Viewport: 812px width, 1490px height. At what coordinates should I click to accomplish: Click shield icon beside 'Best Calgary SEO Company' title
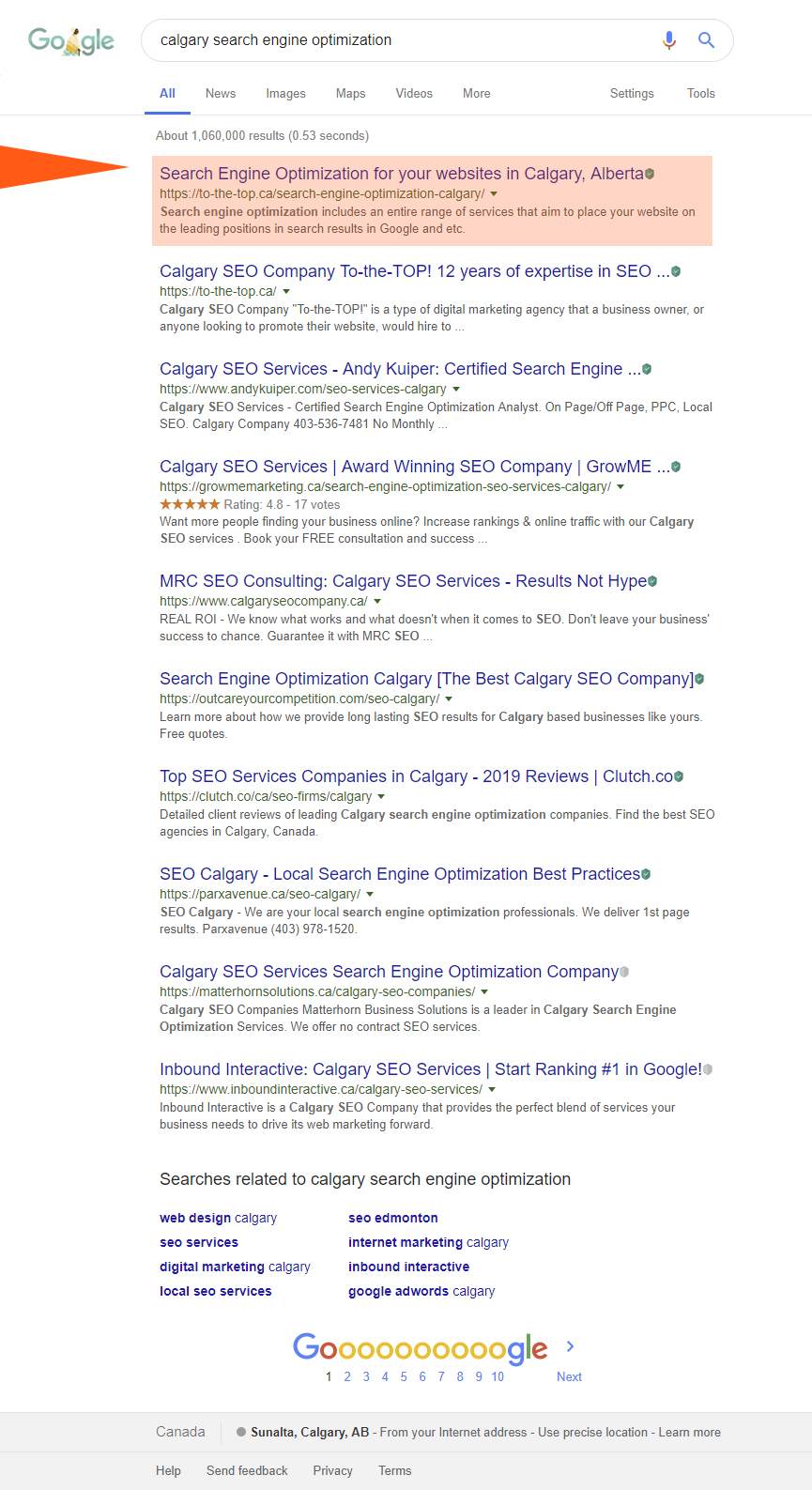coord(699,679)
